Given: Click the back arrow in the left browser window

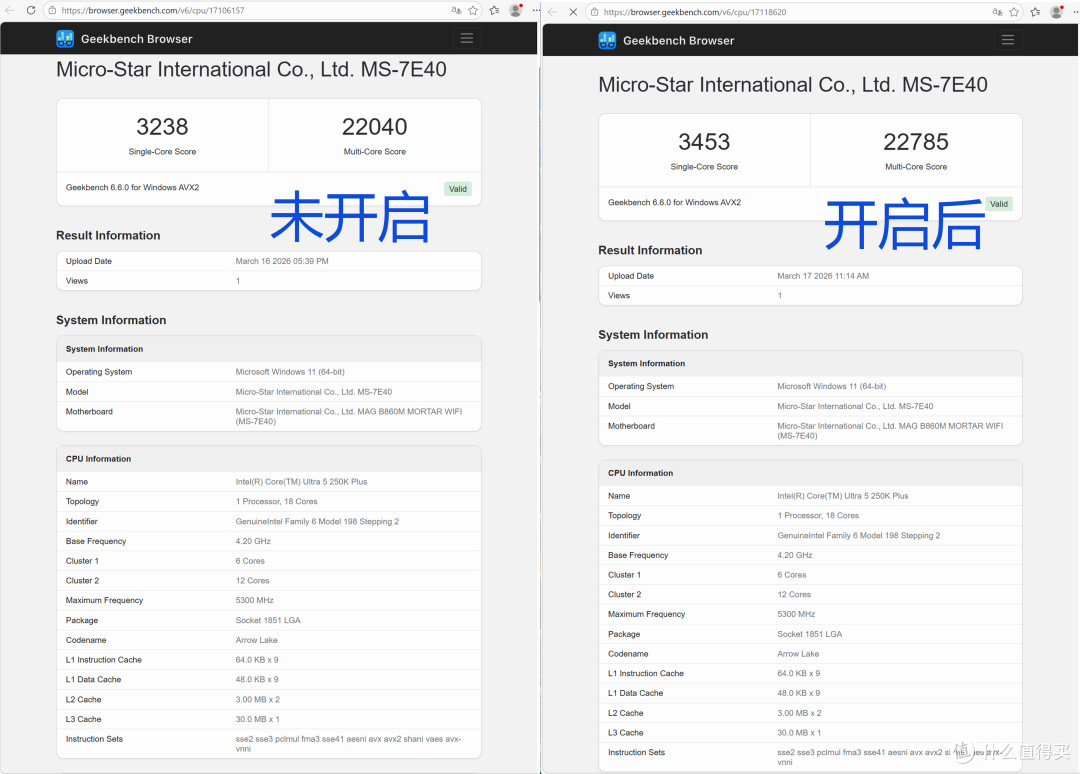Looking at the screenshot, I should [10, 10].
